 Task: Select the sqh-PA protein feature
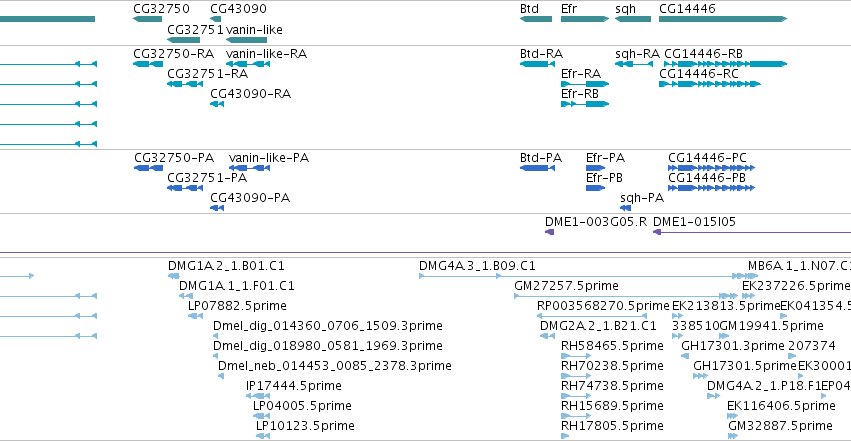(626, 208)
